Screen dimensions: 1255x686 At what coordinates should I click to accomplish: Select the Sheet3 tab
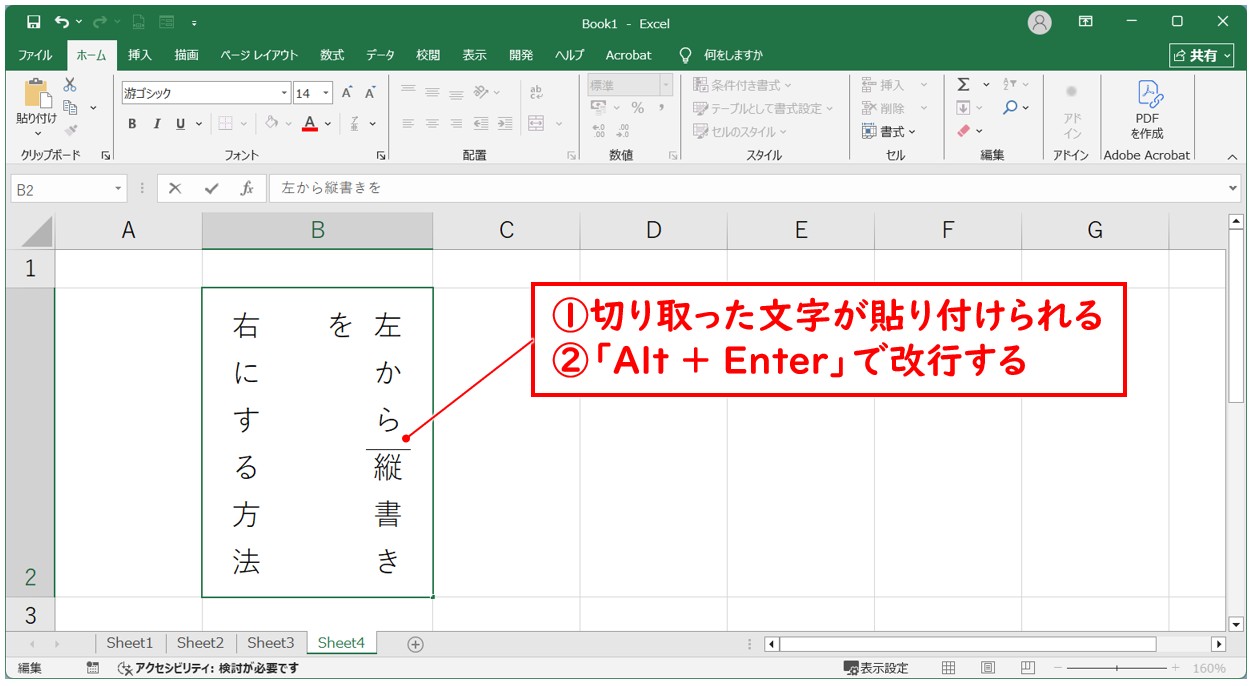click(270, 643)
